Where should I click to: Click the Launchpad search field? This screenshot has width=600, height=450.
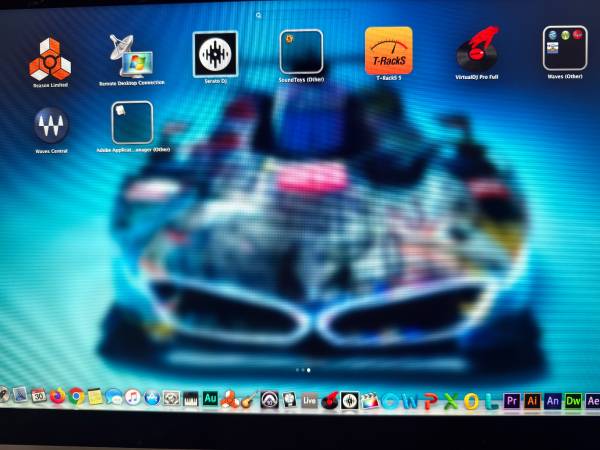coord(300,16)
